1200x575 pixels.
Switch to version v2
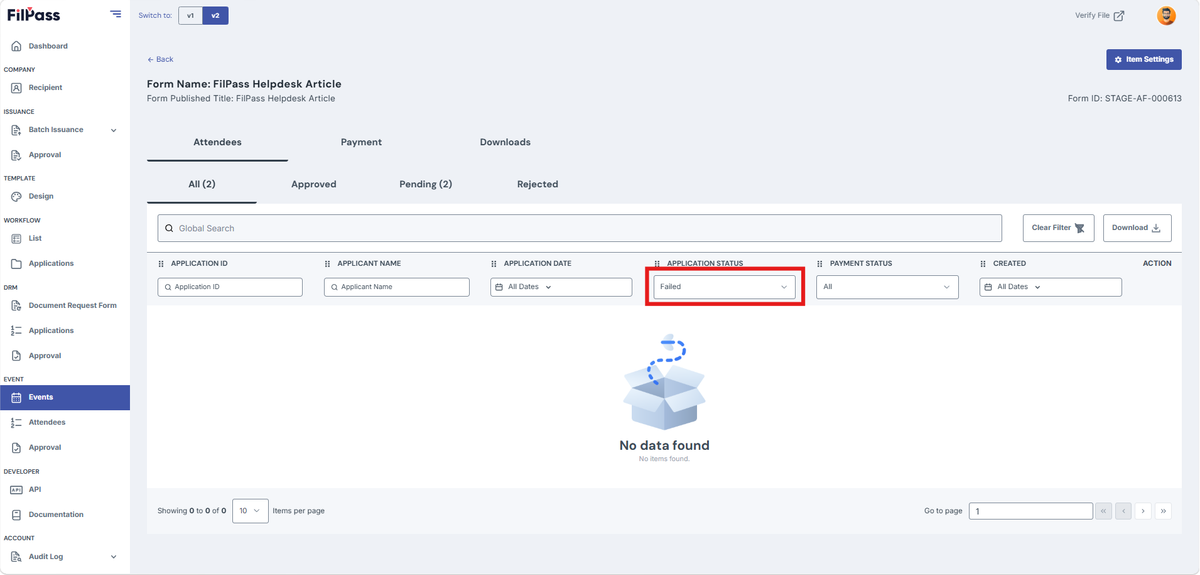[x=215, y=16]
